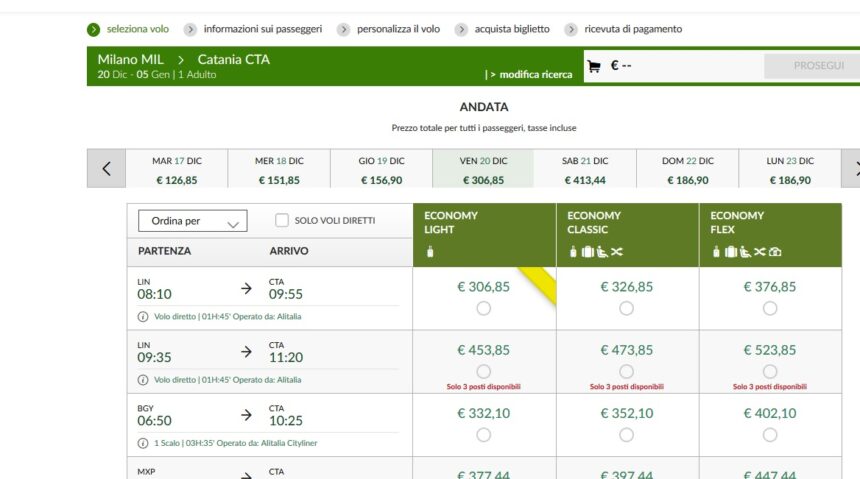Viewport: 860px width, 479px height.
Task: Select Economy Classic €473,85 fare radio
Action: click(x=627, y=371)
